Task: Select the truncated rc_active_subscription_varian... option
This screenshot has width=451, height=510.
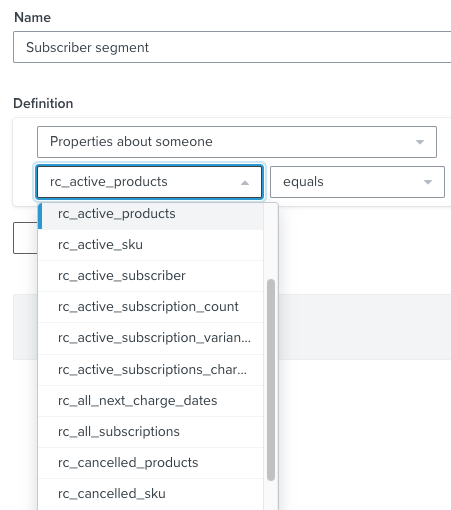Action: click(151, 338)
